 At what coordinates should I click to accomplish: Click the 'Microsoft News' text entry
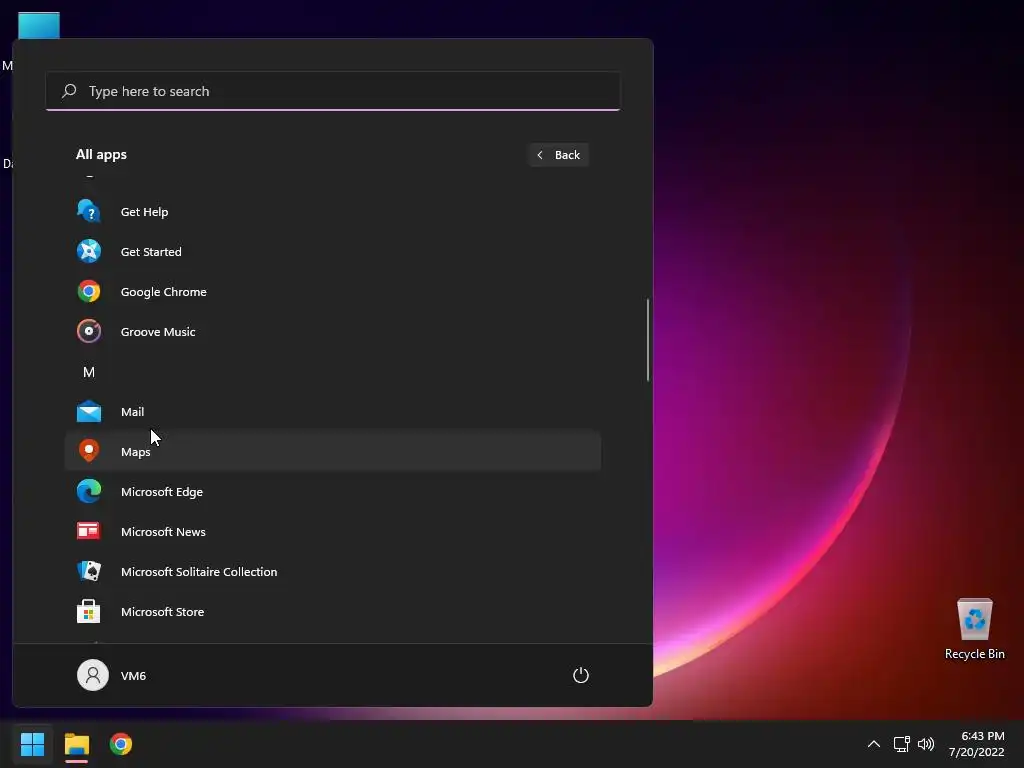(163, 532)
